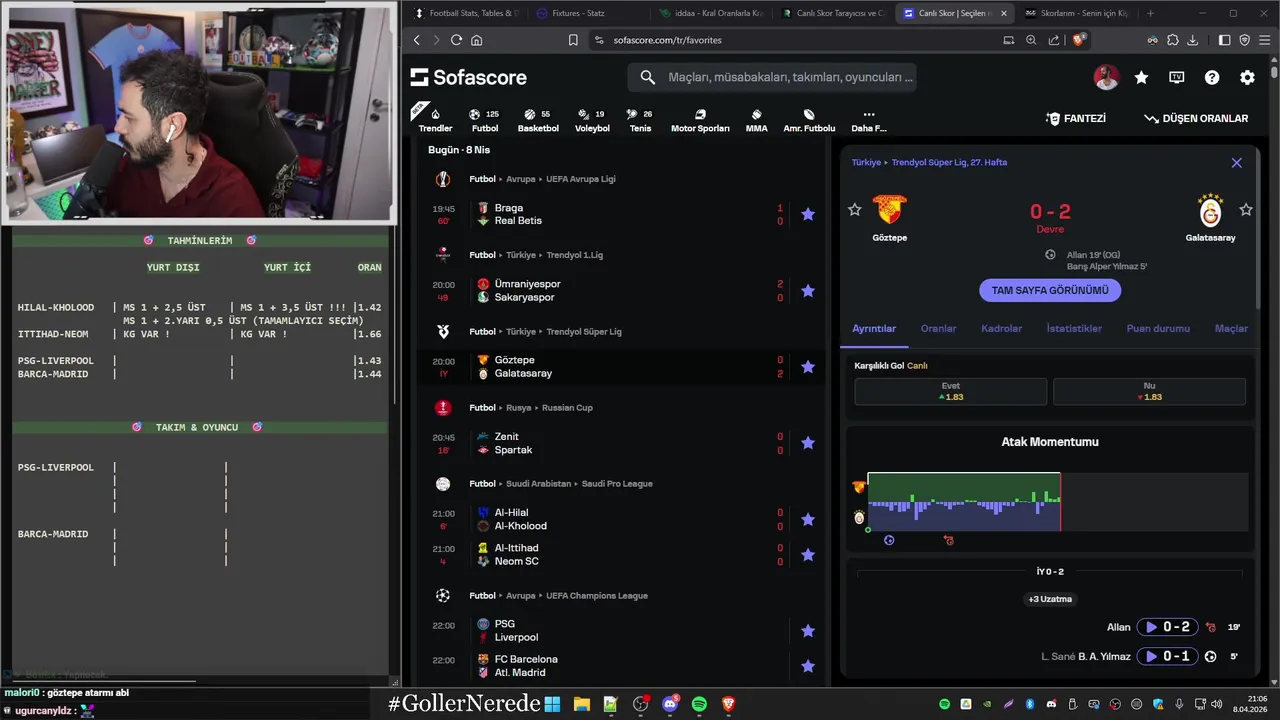1280x720 pixels.
Task: Play the B. A. Yılmaz 0-1 goal video
Action: (1167, 656)
